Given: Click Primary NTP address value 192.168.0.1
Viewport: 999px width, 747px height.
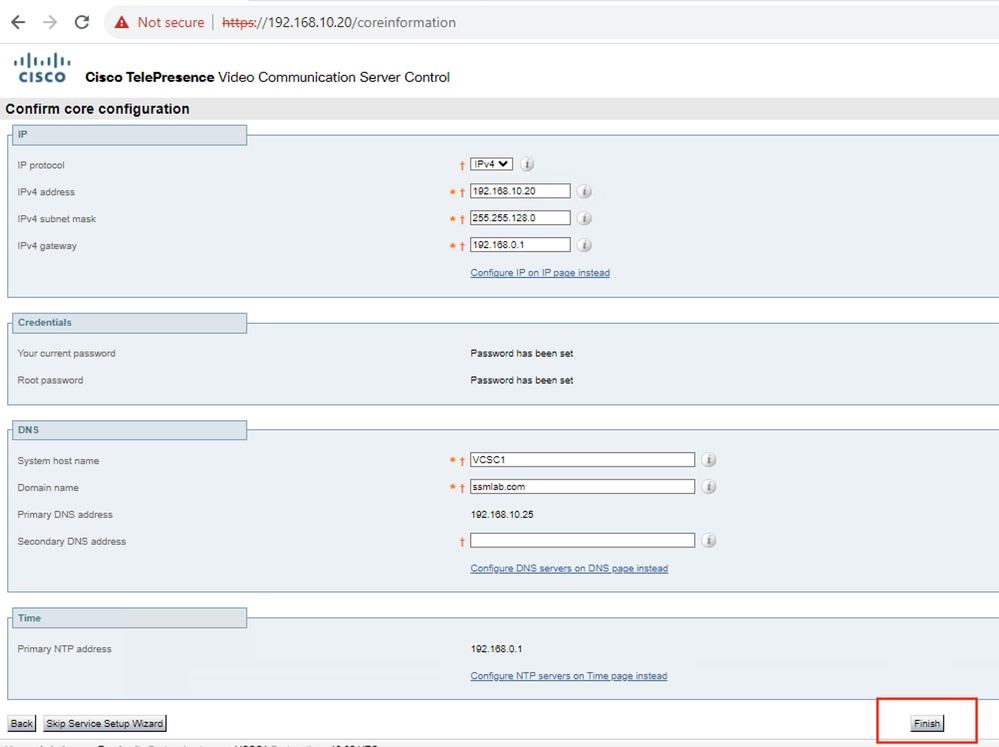Looking at the screenshot, I should pyautogui.click(x=496, y=649).
